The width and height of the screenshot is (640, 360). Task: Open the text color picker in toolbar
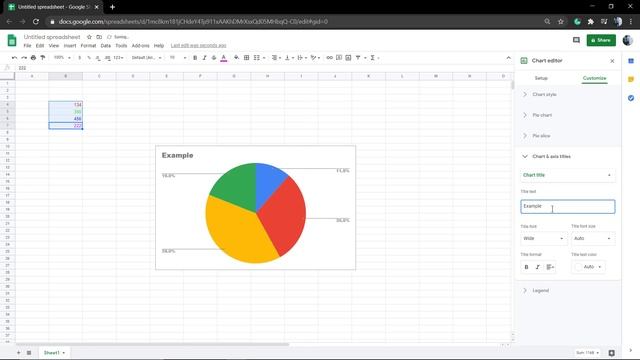(x=224, y=58)
